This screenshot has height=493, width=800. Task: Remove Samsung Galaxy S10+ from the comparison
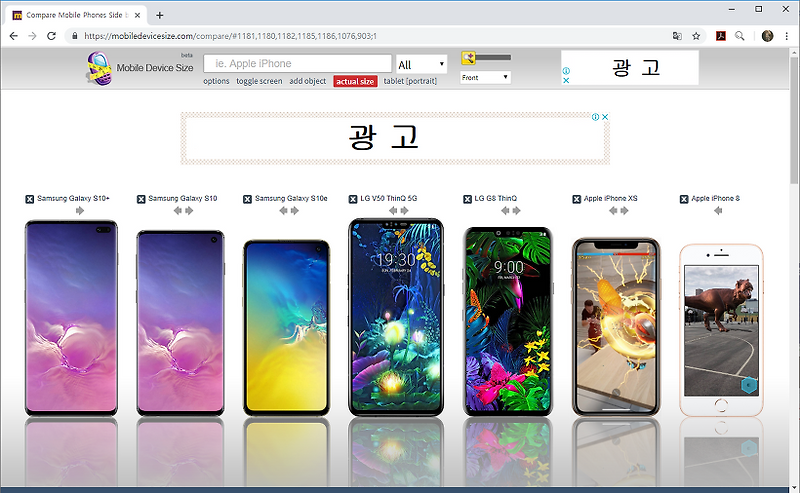click(x=30, y=199)
